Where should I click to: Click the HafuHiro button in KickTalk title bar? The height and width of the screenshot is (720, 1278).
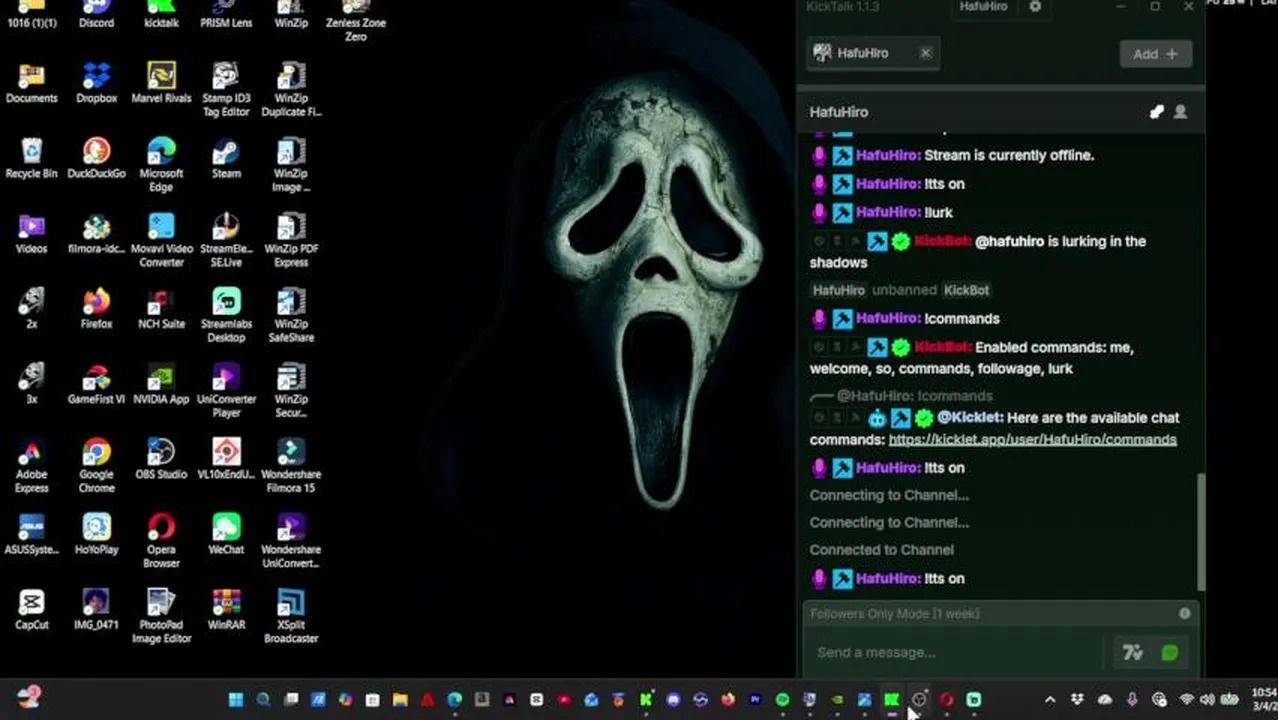pos(983,6)
